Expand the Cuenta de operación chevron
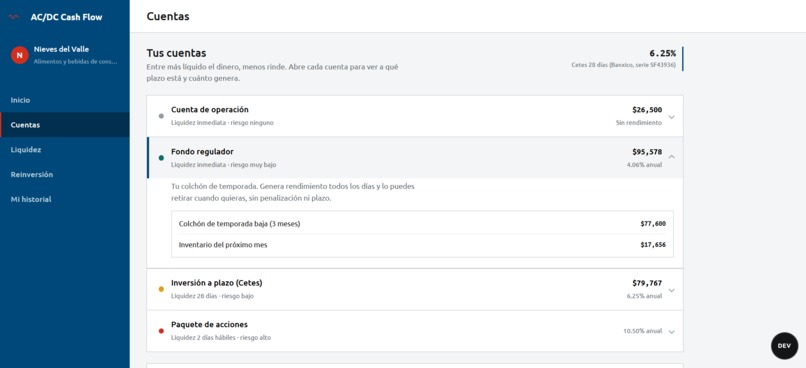806x368 pixels. [x=671, y=117]
